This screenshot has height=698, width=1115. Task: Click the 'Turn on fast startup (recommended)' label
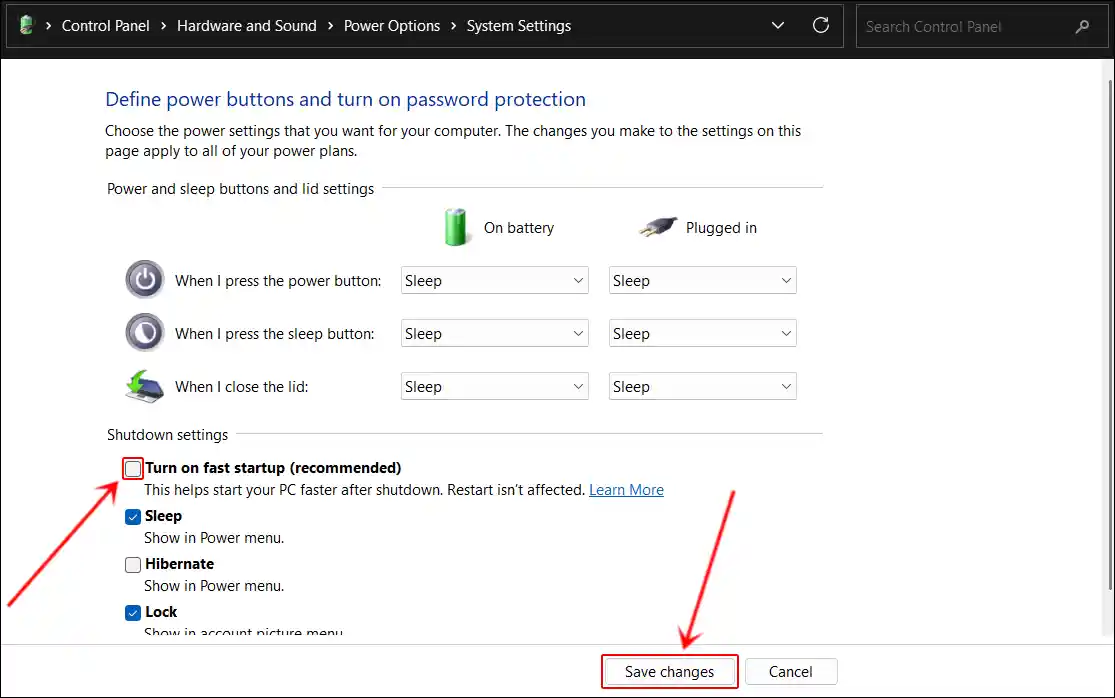tap(273, 468)
